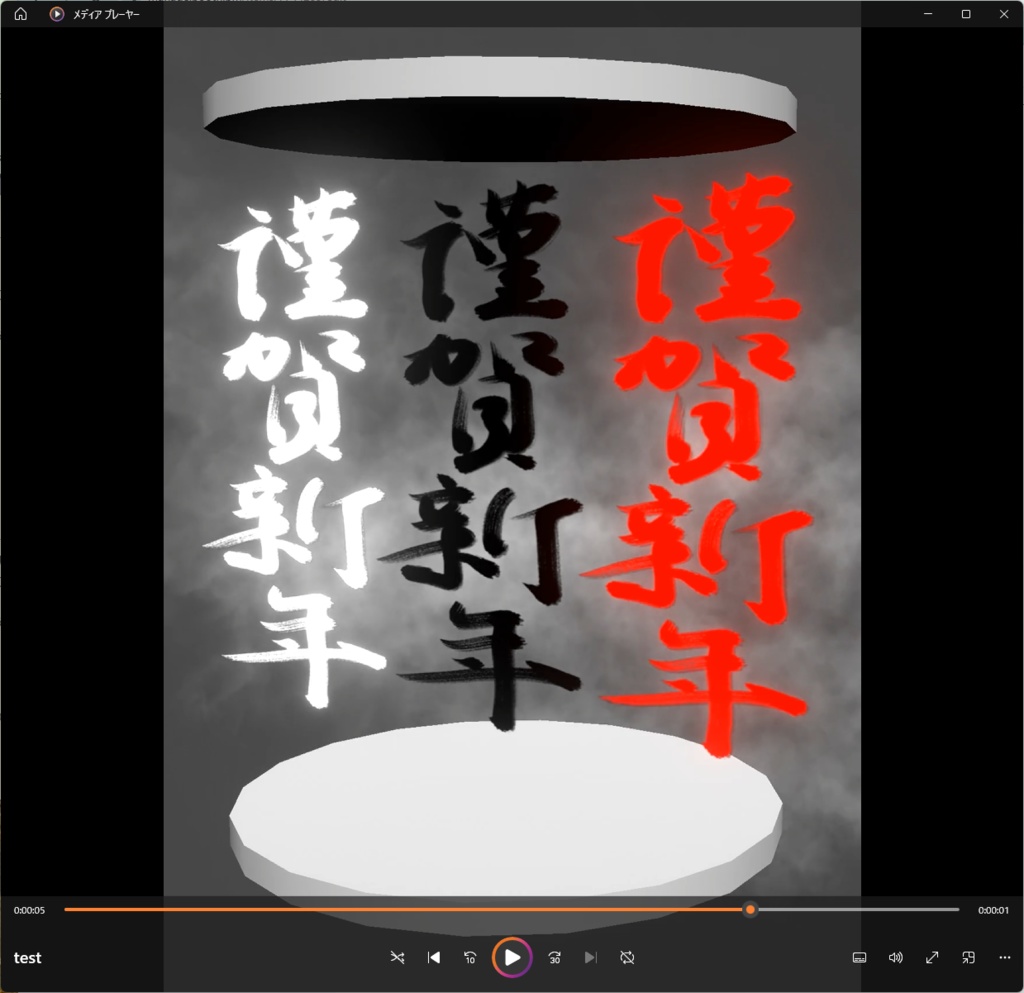Jump to the previous track
1024x993 pixels.
433,957
